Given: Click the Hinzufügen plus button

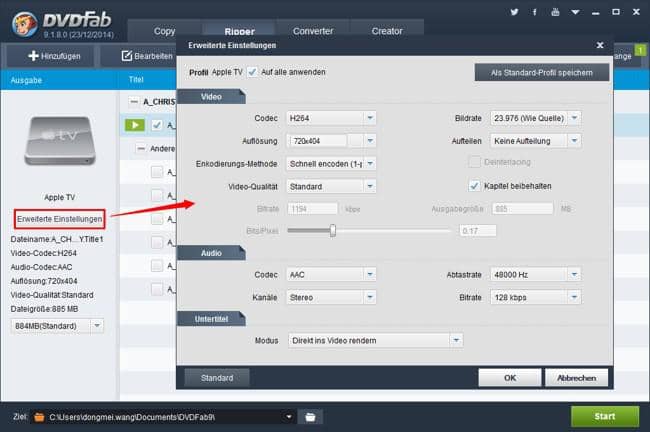Looking at the screenshot, I should coord(54,56).
